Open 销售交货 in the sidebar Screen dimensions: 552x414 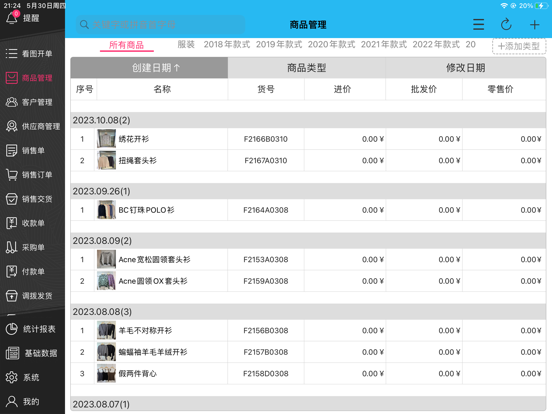(x=29, y=199)
